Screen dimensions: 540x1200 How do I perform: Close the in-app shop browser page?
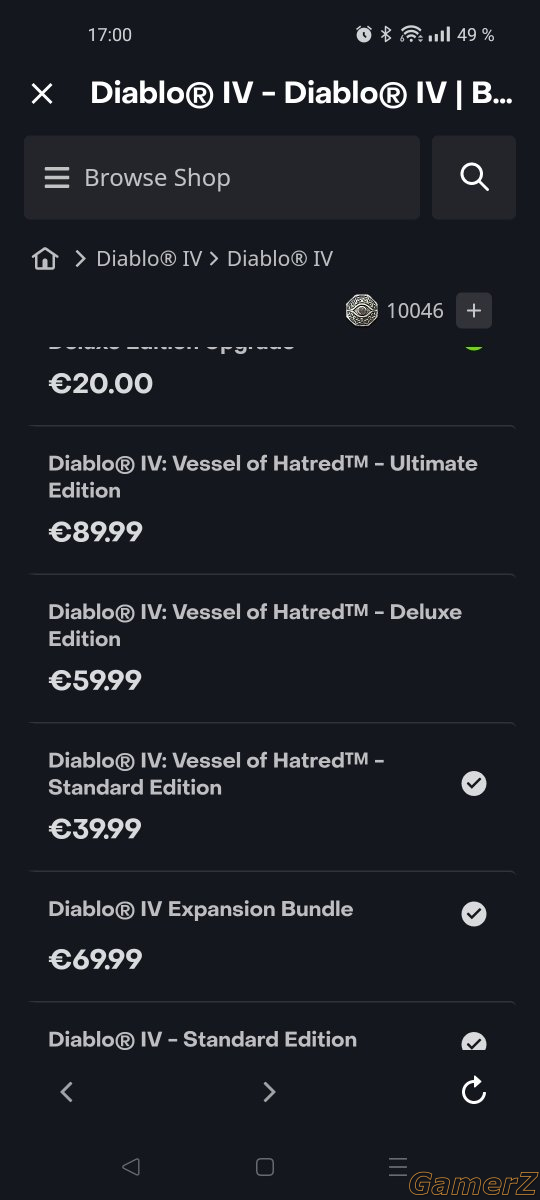tap(42, 94)
